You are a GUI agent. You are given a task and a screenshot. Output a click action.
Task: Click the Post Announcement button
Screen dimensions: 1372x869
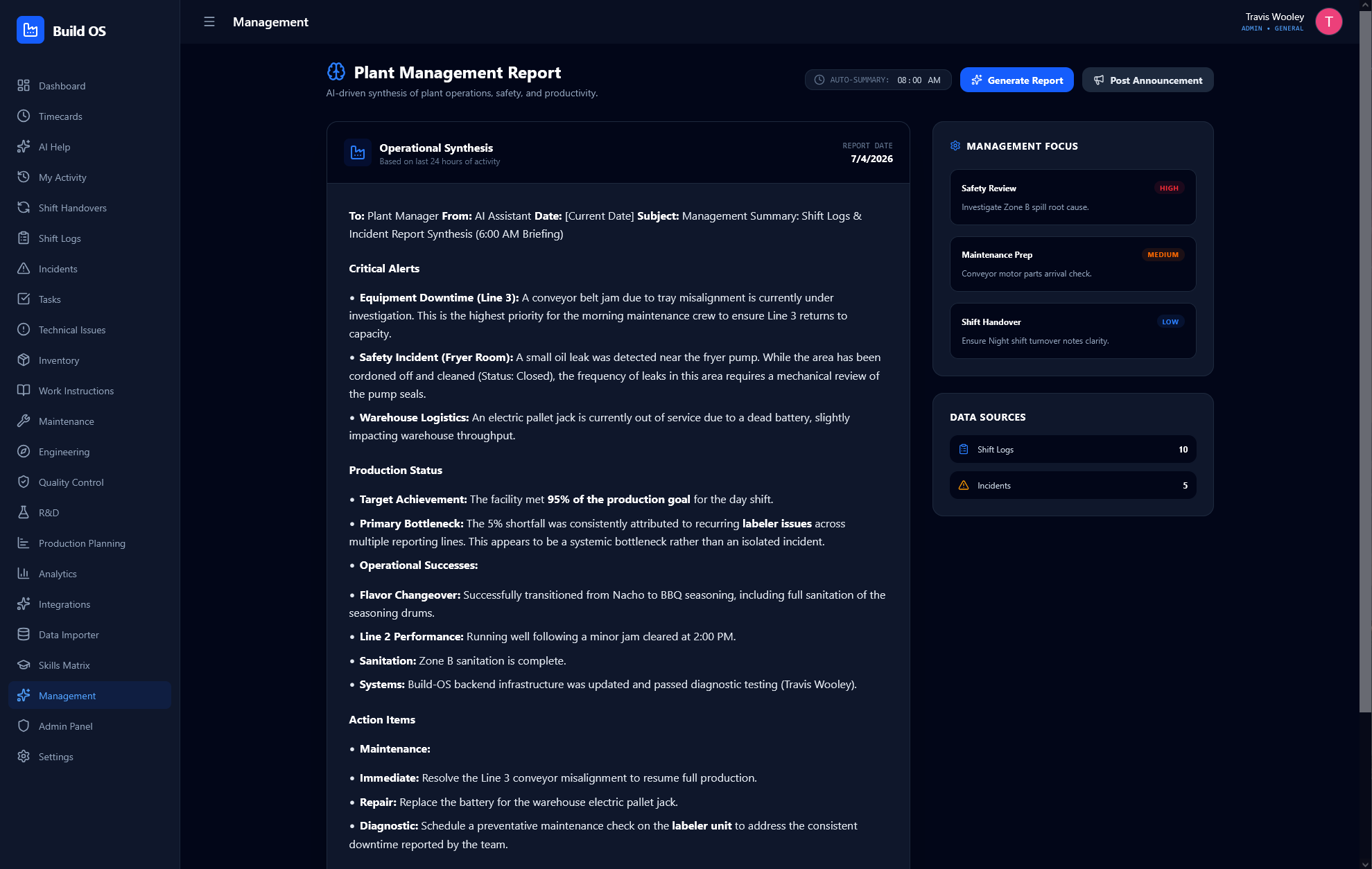coord(1147,80)
